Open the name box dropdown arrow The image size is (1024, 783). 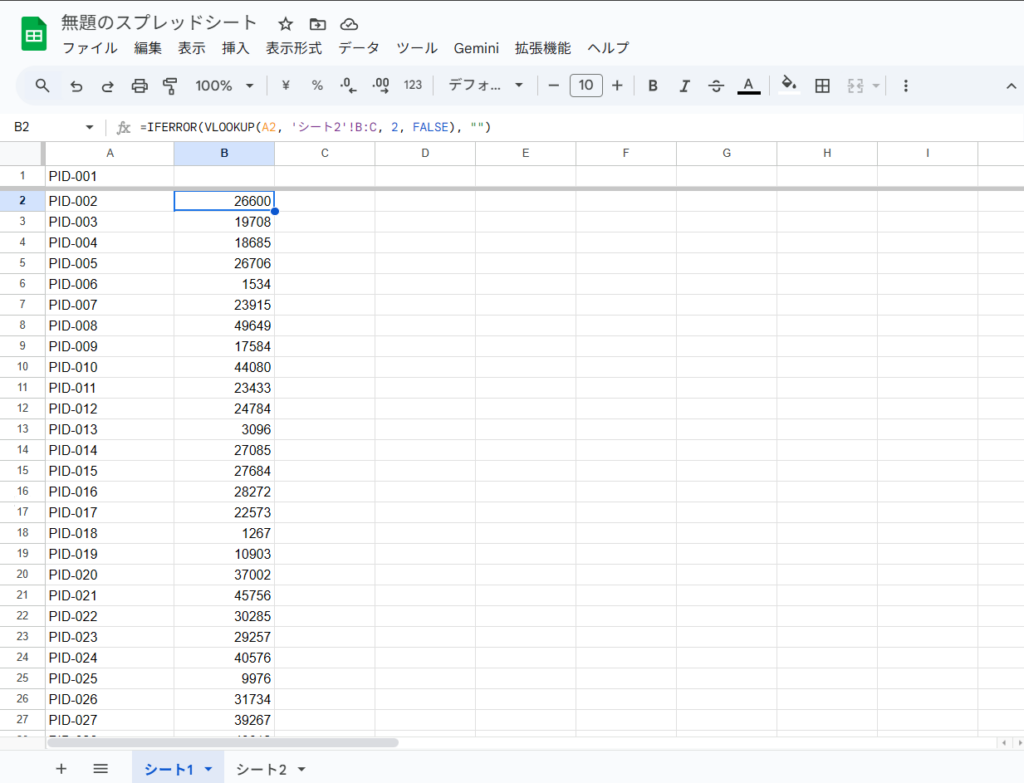[x=89, y=127]
